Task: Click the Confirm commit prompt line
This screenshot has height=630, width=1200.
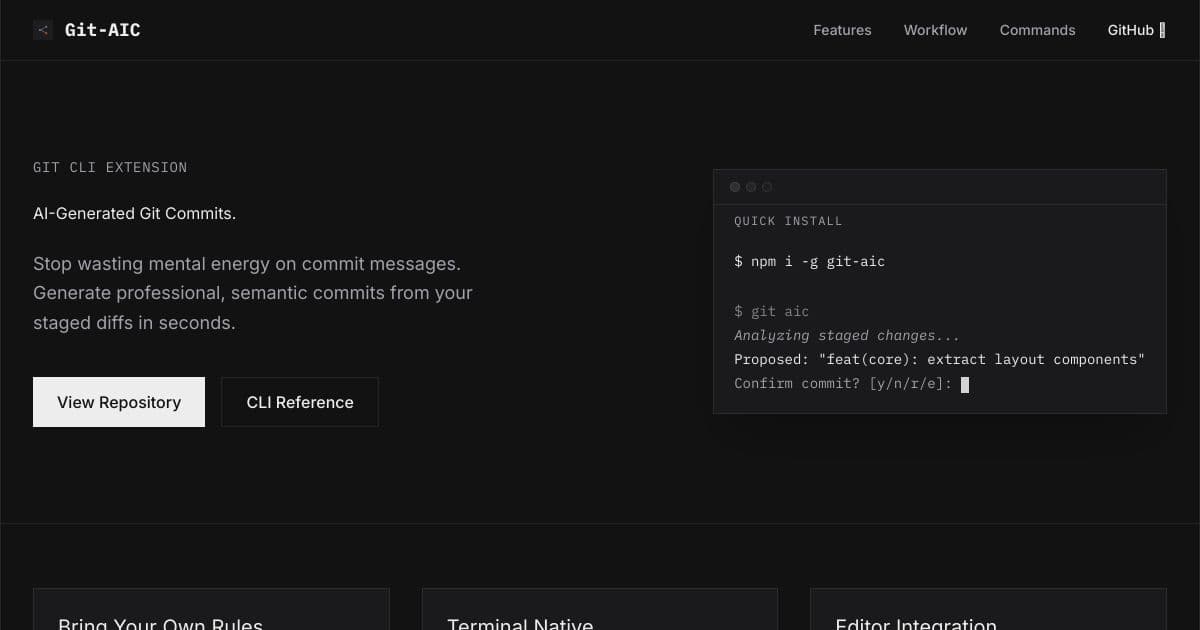Action: click(x=851, y=383)
